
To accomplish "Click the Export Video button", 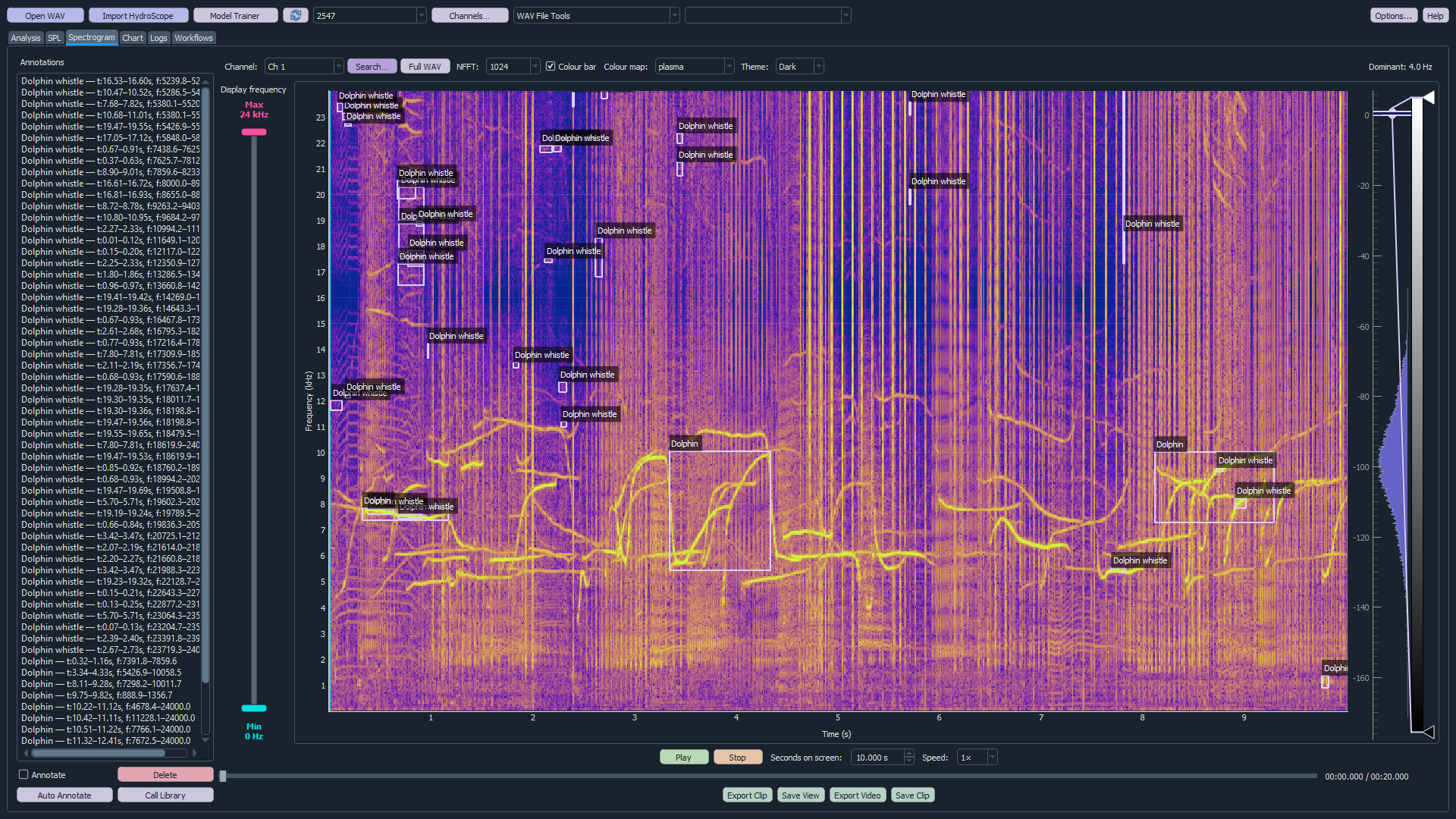I will [858, 795].
